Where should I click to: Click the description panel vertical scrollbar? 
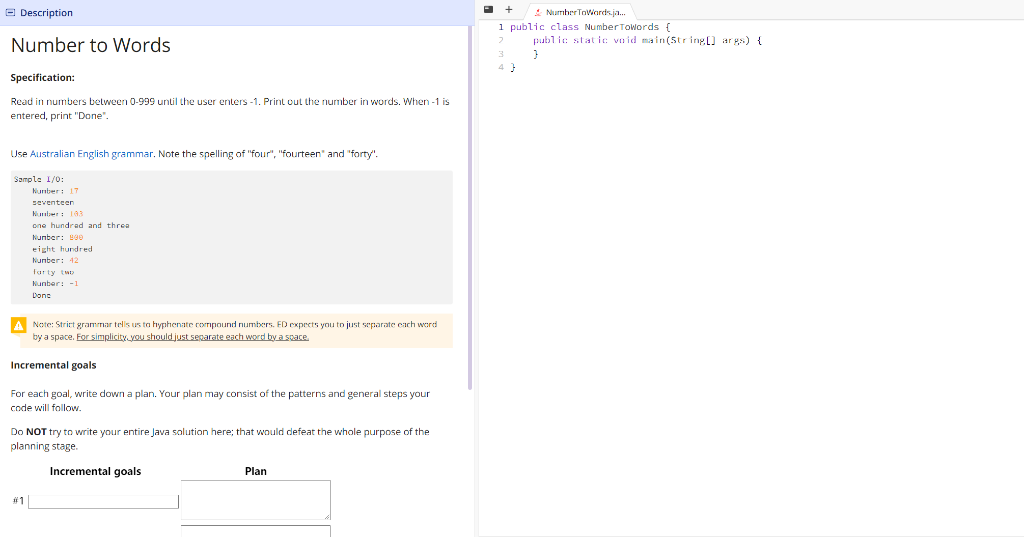tap(470, 208)
